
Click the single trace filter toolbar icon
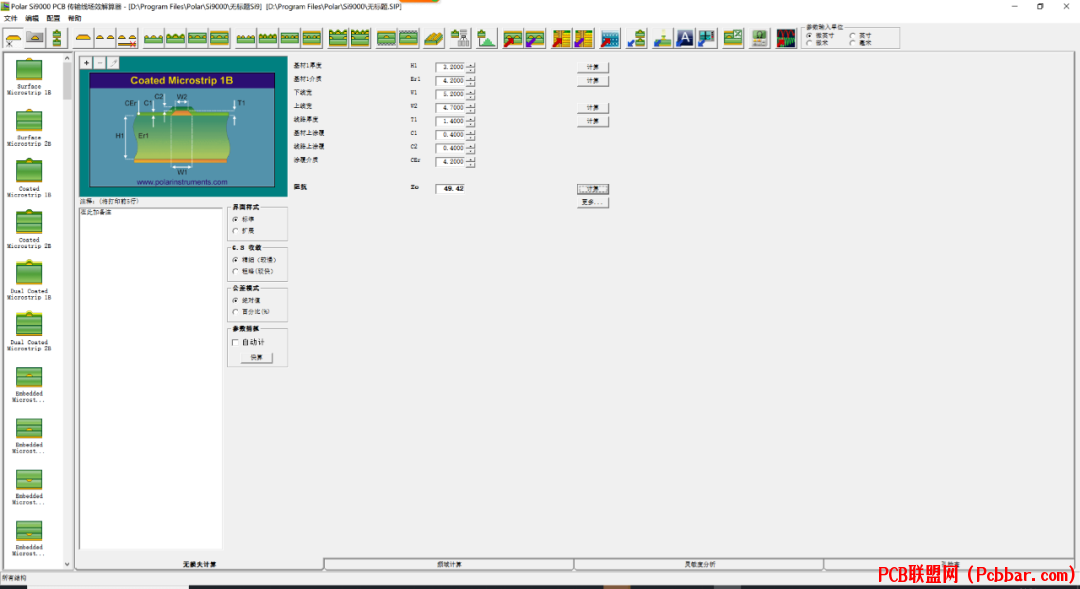(x=83, y=39)
